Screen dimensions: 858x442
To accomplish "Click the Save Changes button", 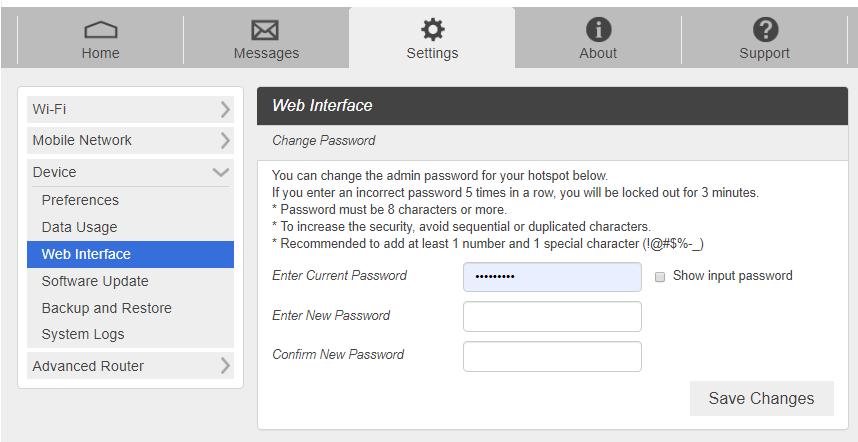I will click(x=761, y=398).
